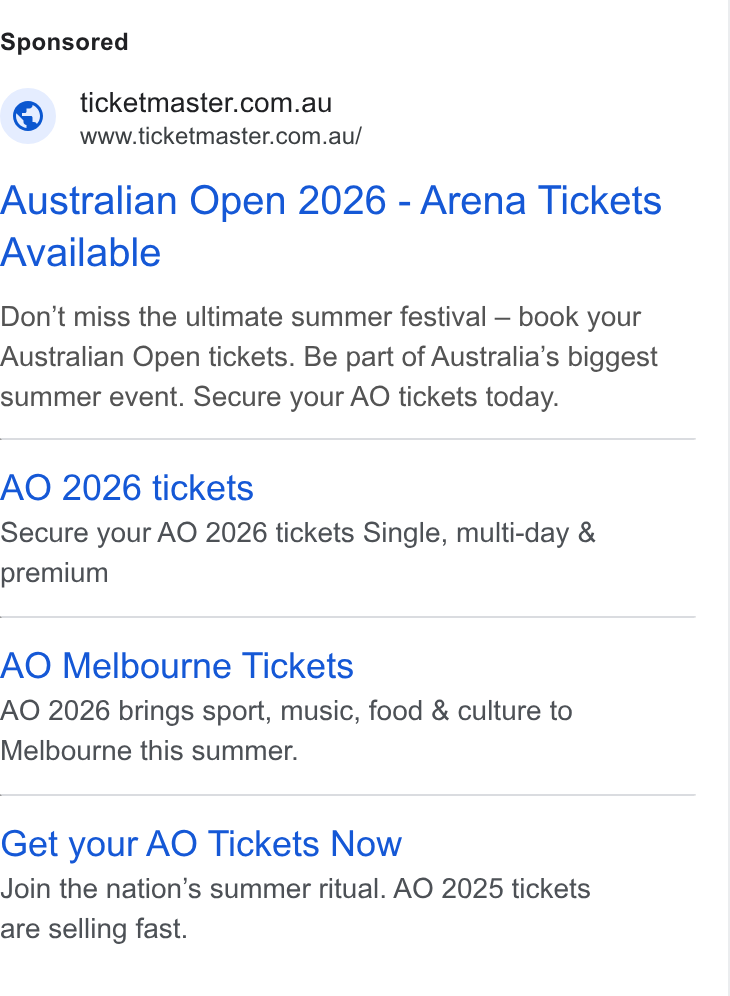Image resolution: width=730 pixels, height=996 pixels.
Task: Open 'Australian Open 2026 - Arena Tickets' headline line
Action: (331, 201)
